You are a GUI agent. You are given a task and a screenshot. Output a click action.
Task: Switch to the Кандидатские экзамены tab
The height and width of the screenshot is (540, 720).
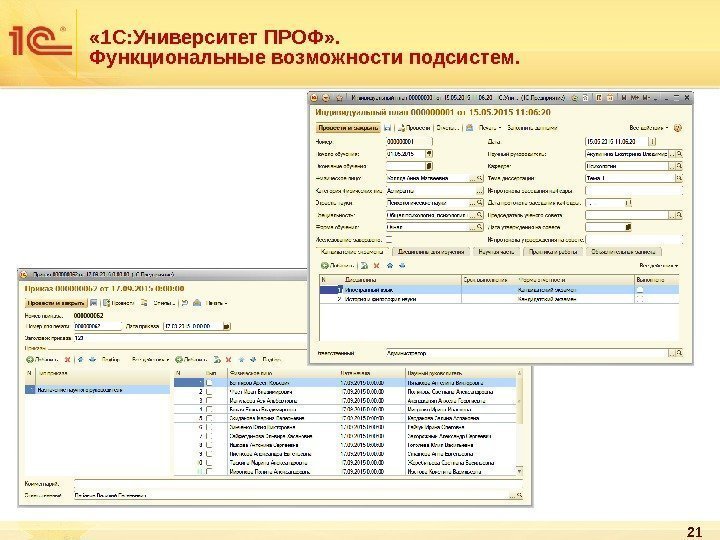click(x=352, y=252)
